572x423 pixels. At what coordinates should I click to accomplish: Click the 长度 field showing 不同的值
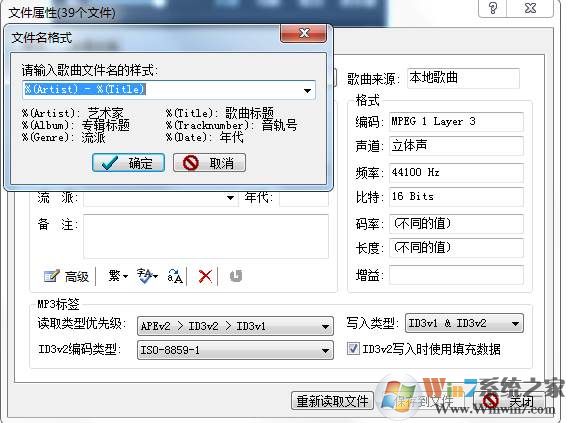pos(456,248)
